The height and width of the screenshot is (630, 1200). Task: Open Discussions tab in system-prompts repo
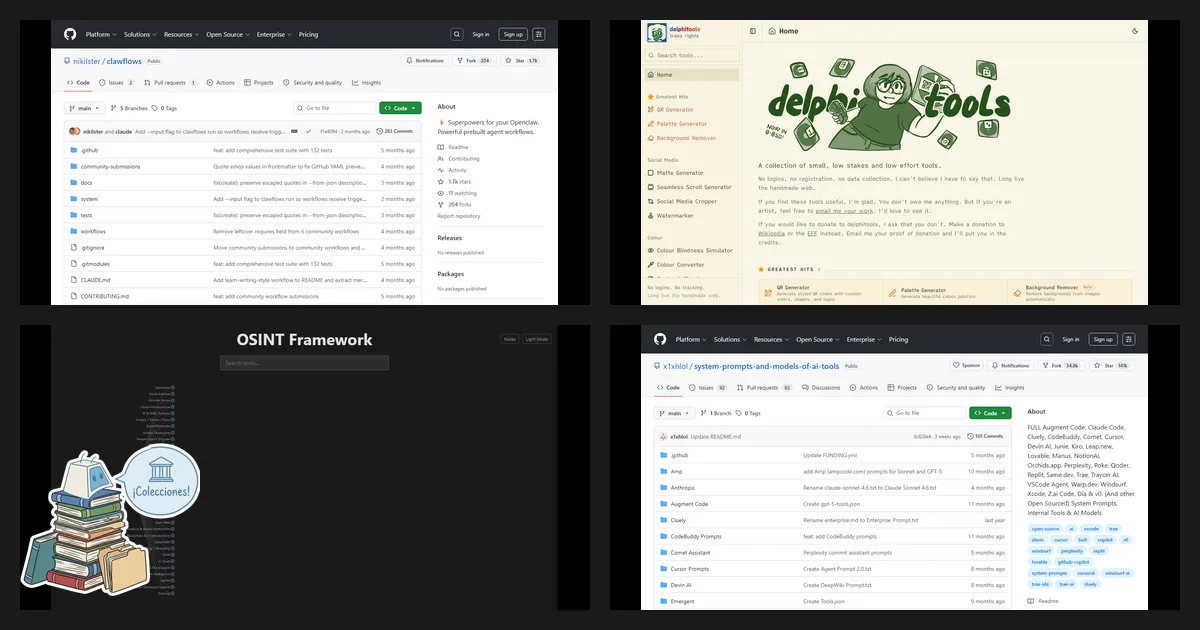click(x=823, y=388)
